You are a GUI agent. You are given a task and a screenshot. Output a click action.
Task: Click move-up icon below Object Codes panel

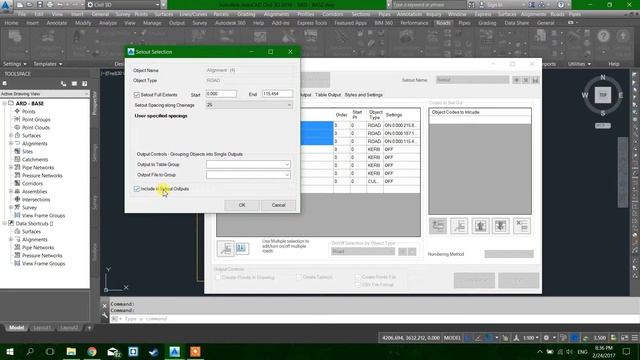[x=480, y=226]
